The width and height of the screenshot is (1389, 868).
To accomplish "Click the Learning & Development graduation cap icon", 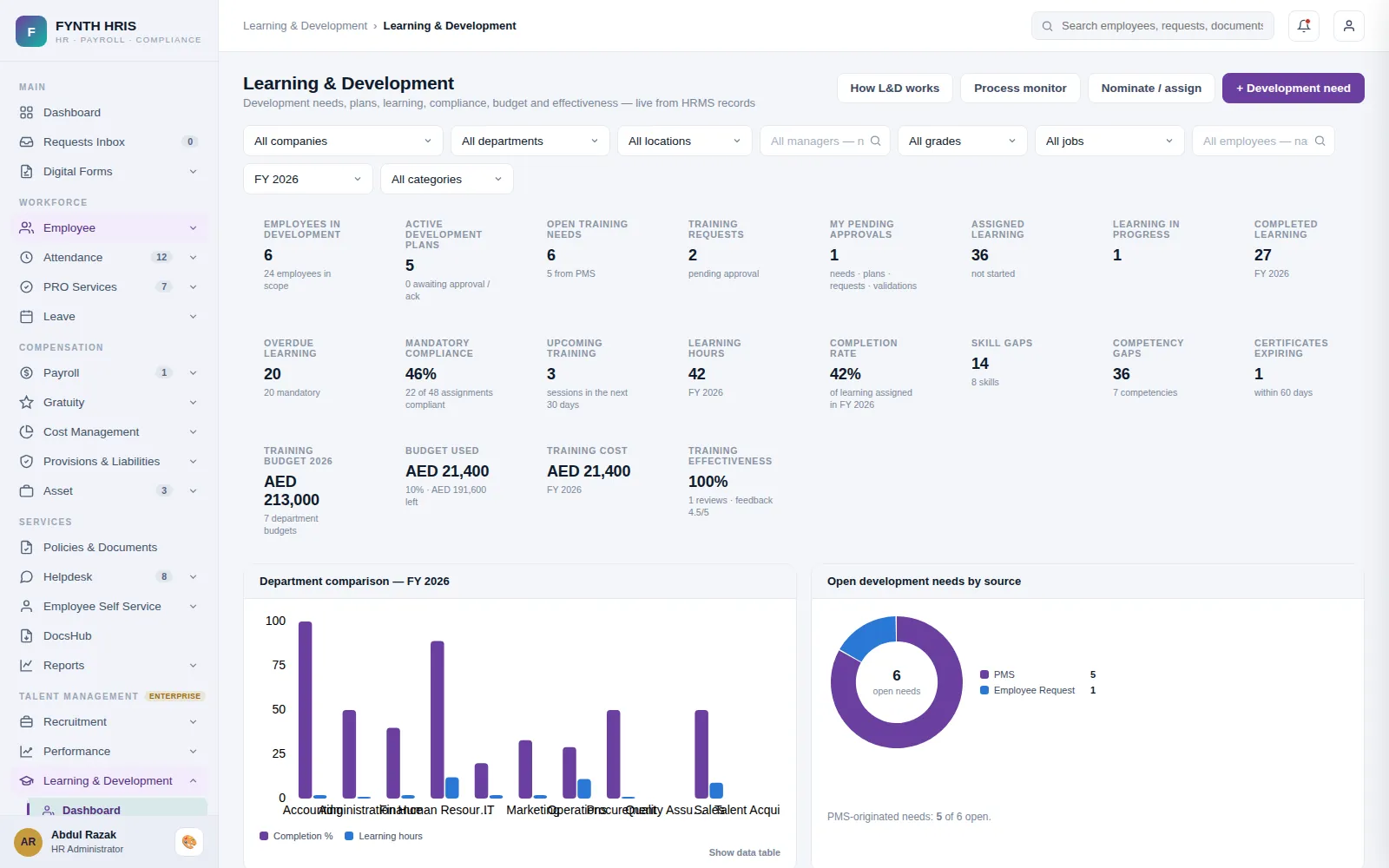I will tap(27, 781).
